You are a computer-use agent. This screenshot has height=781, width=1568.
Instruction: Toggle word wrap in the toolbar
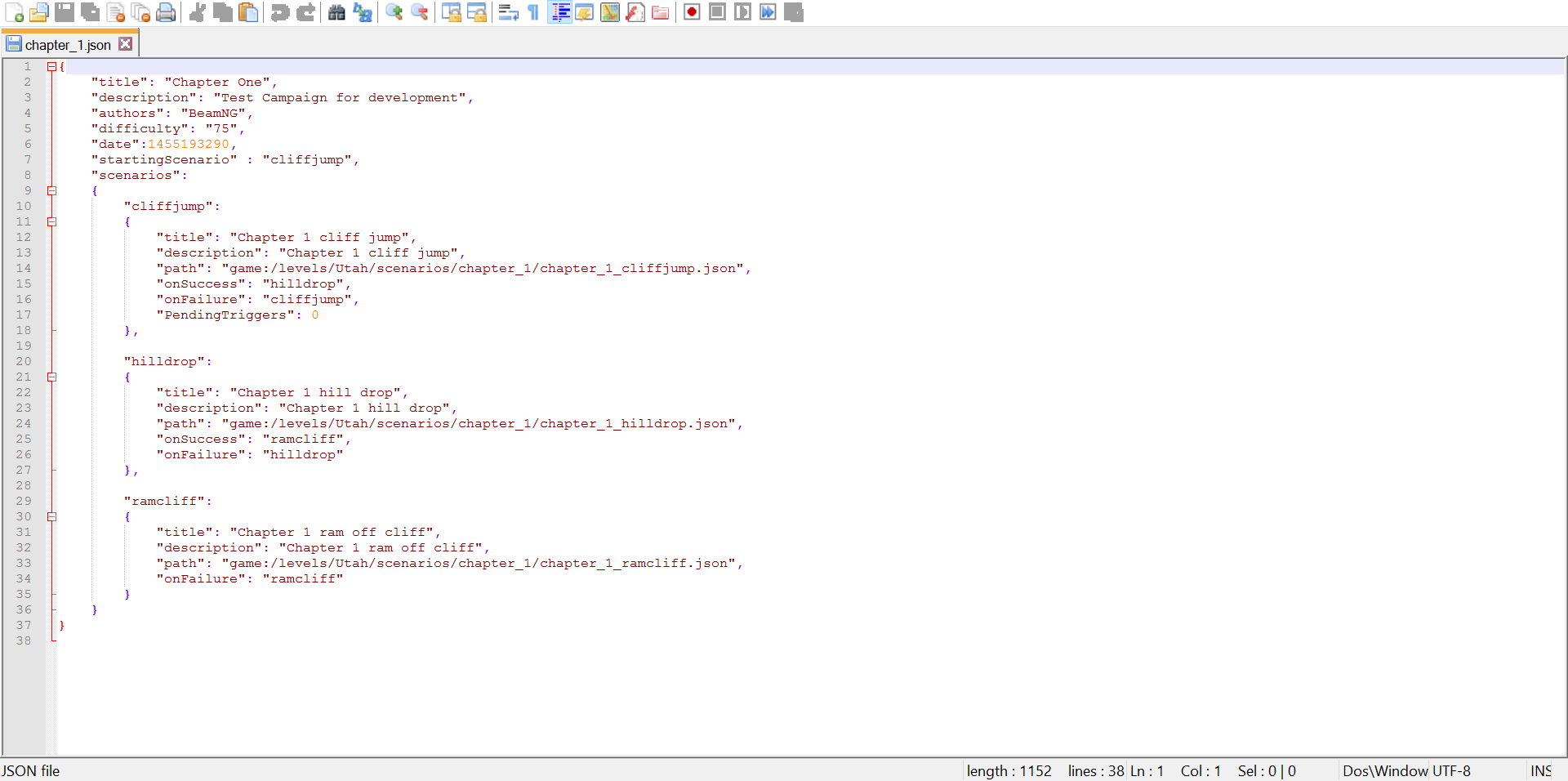pyautogui.click(x=508, y=12)
